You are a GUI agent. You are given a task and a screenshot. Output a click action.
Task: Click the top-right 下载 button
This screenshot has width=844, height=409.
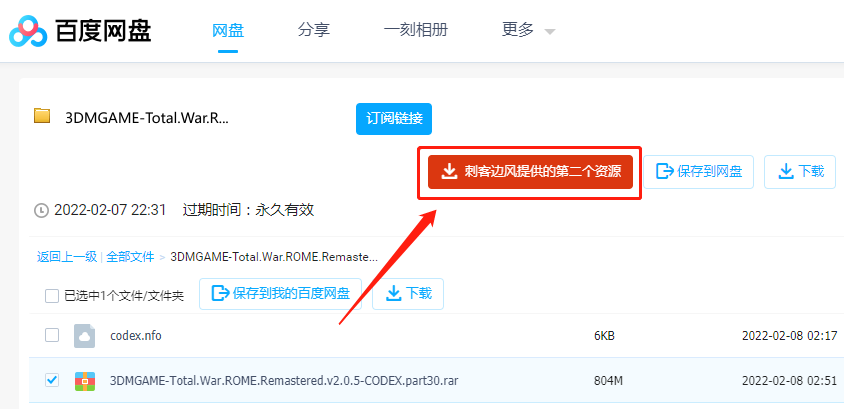tap(800, 172)
